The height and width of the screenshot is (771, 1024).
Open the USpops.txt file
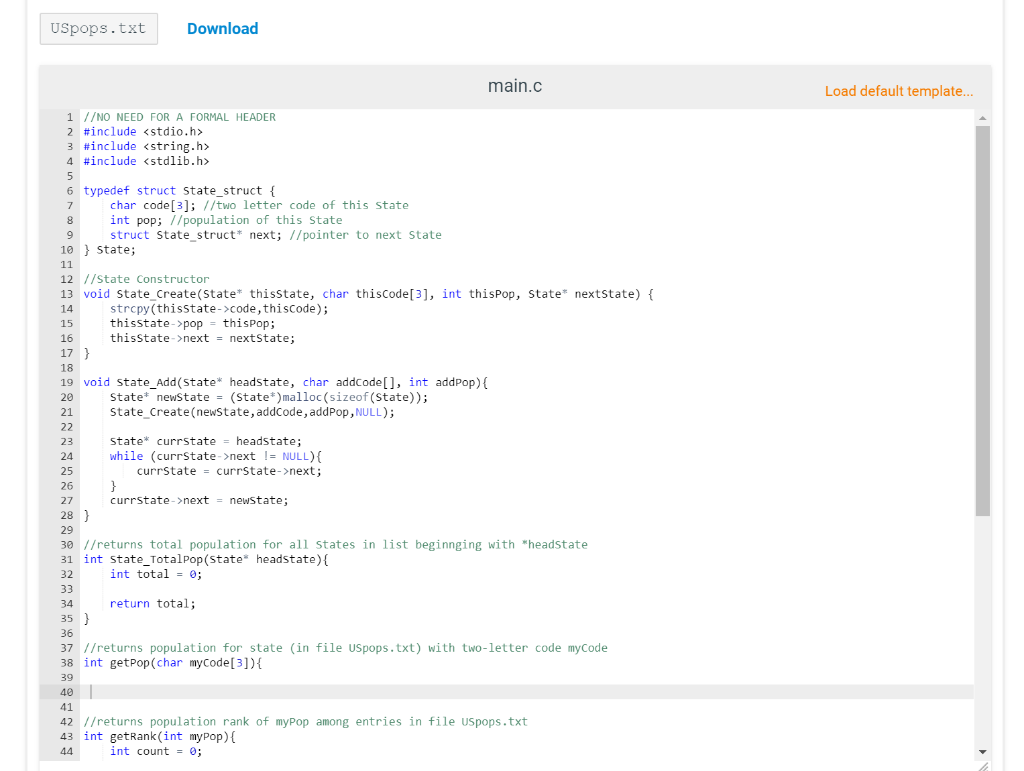click(x=98, y=28)
